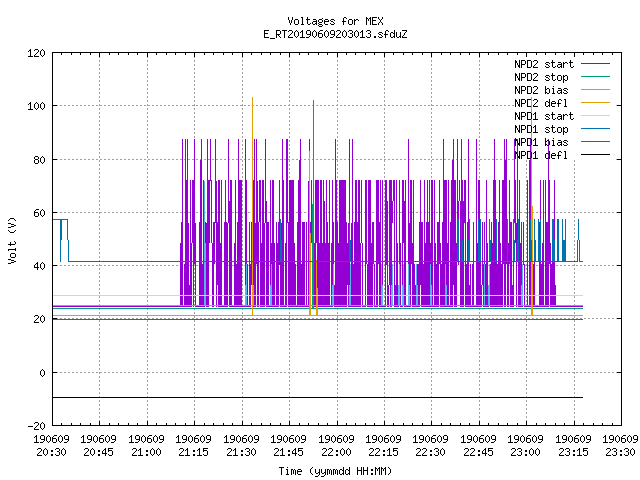Click the y-axis tick value 120

click(36, 53)
